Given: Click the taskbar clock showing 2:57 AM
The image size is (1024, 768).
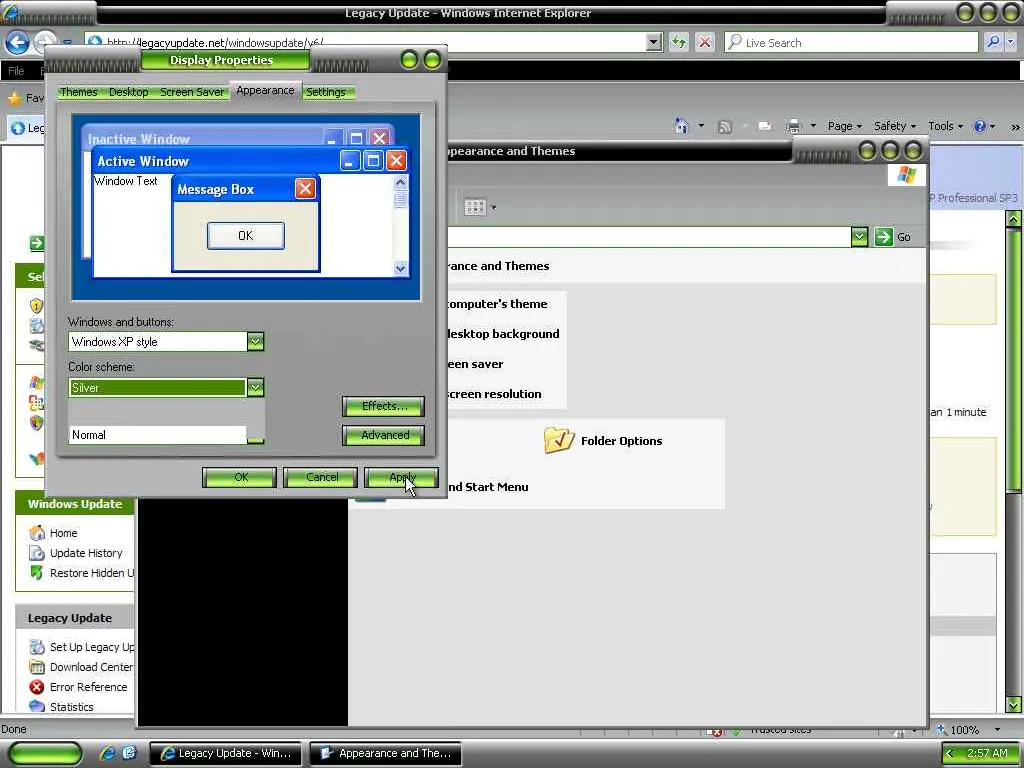Looking at the screenshot, I should [987, 753].
